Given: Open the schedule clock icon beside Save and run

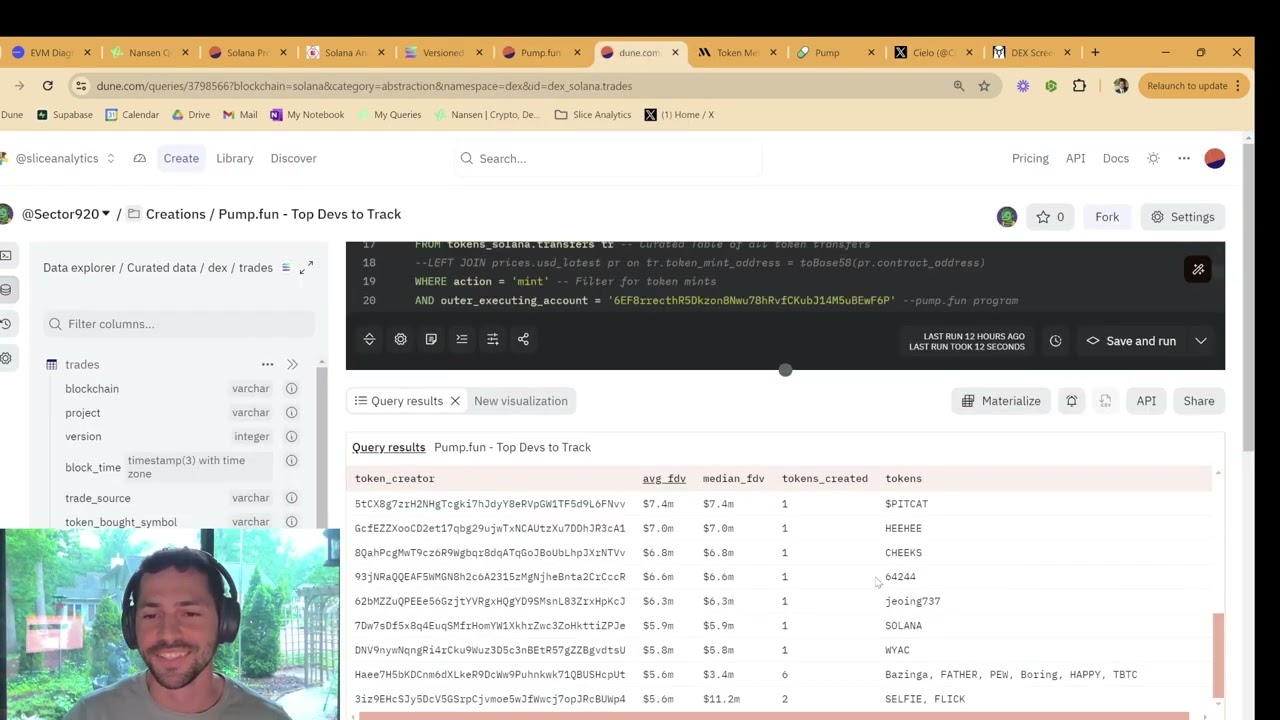Looking at the screenshot, I should pyautogui.click(x=1055, y=341).
